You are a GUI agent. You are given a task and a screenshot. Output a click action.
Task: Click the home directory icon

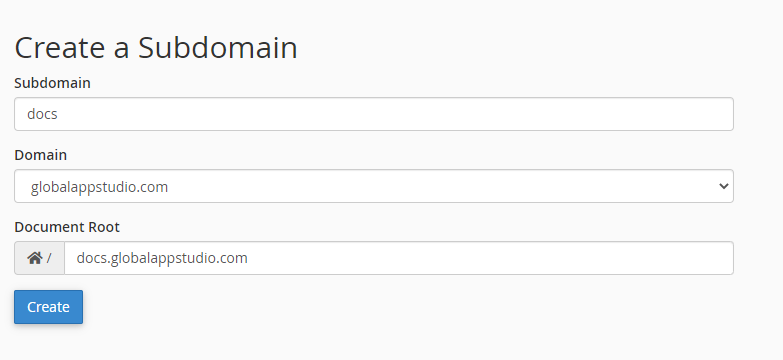coord(34,258)
